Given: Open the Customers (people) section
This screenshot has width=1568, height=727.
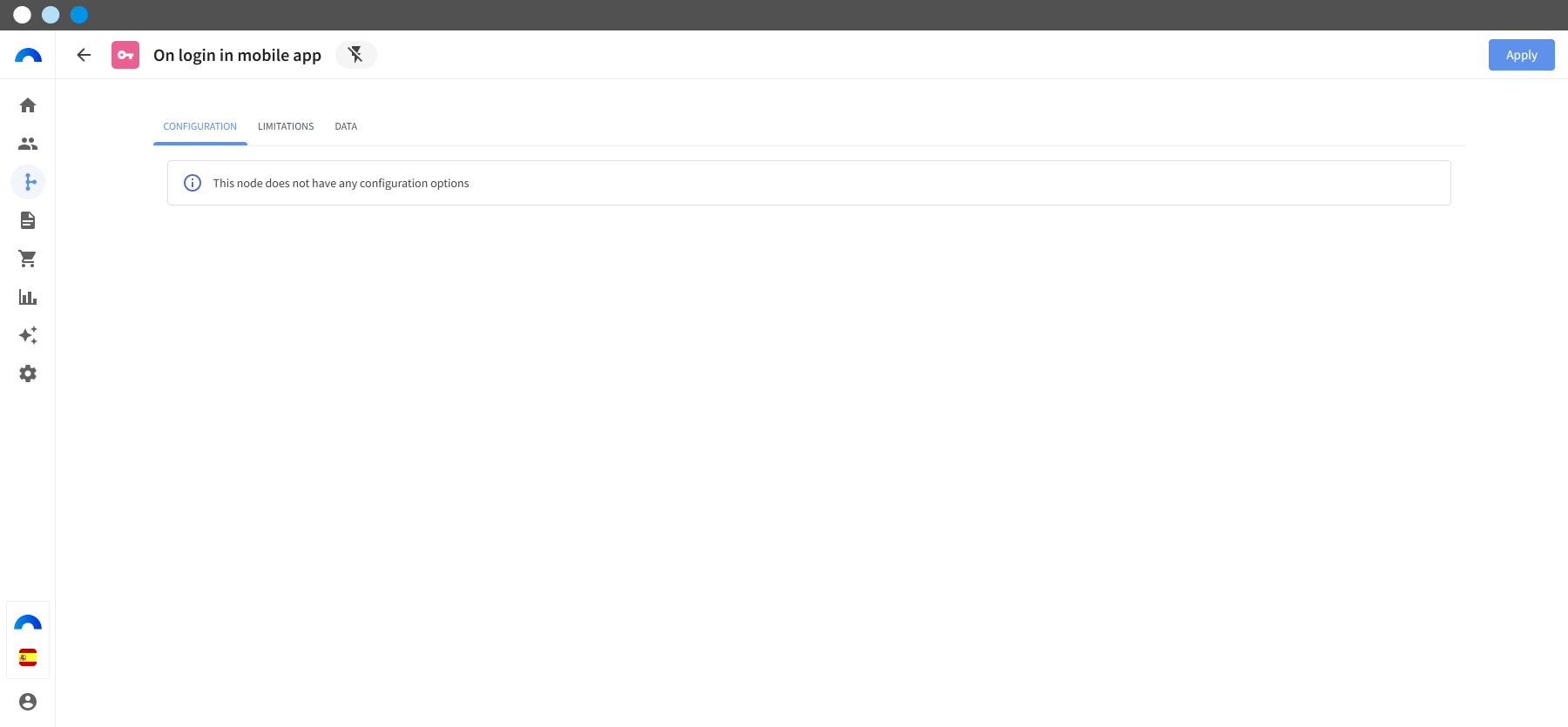Looking at the screenshot, I should pos(28,144).
